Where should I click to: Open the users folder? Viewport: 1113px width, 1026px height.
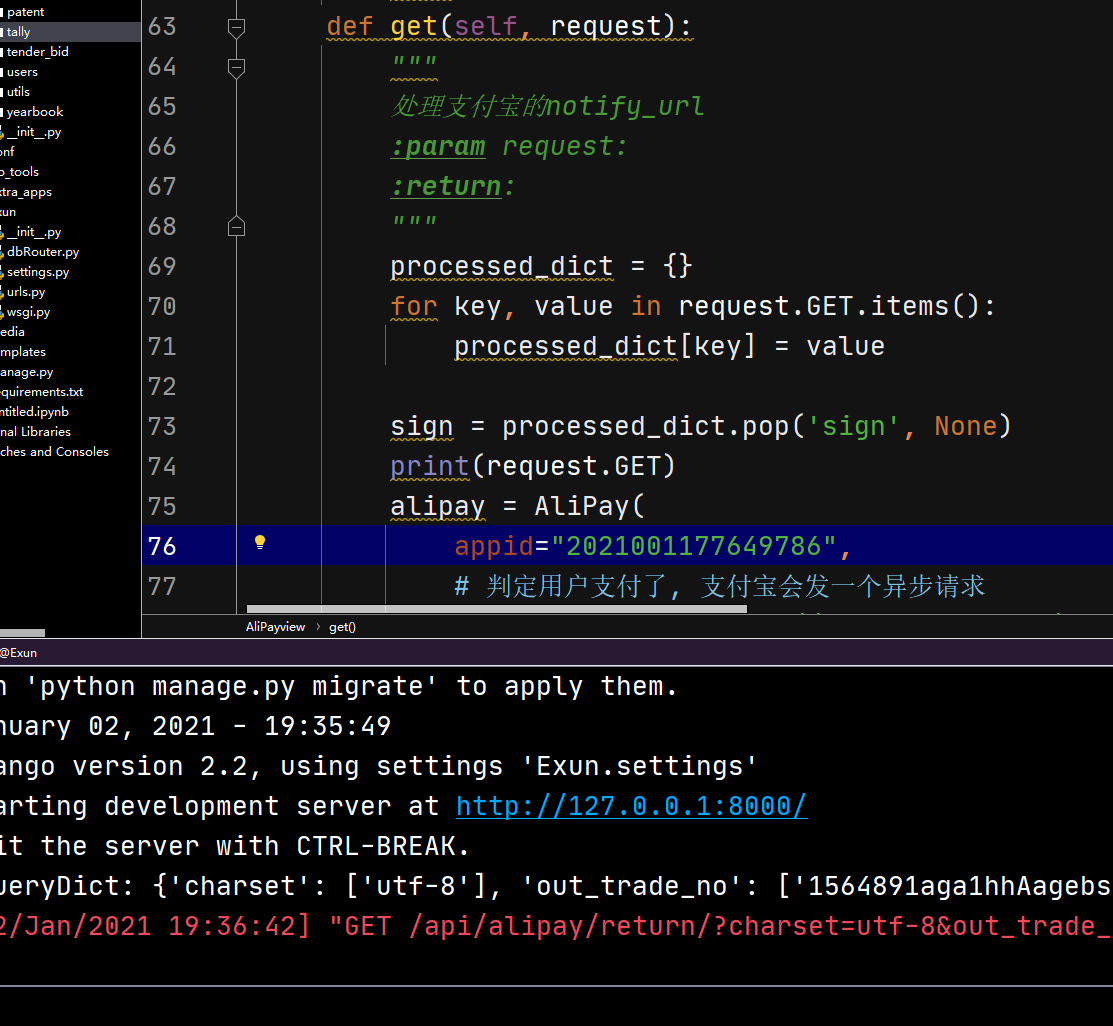point(22,72)
